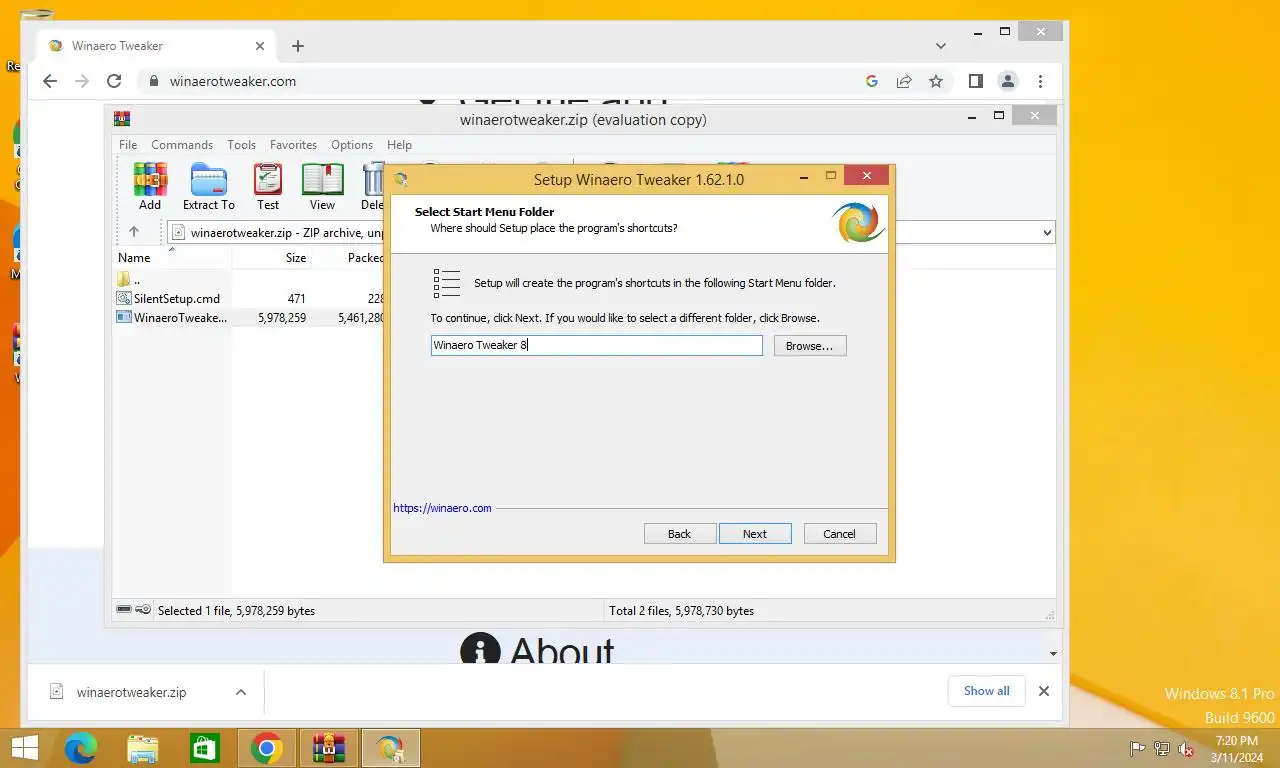Open the Windows Start button
Image resolution: width=1280 pixels, height=768 pixels.
24,748
